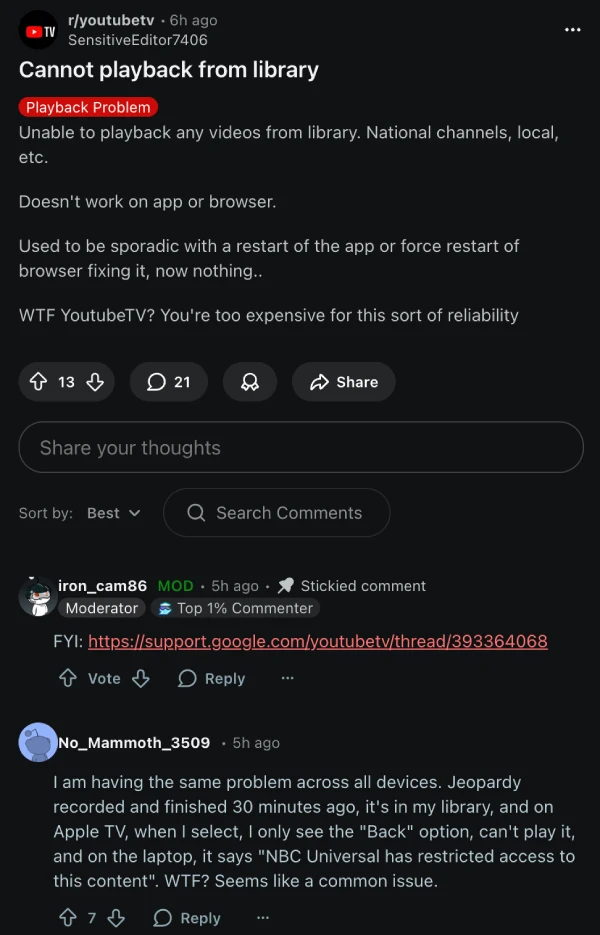Upvote the post by SensitiveEditor7406
The height and width of the screenshot is (935, 600).
[x=37, y=382]
